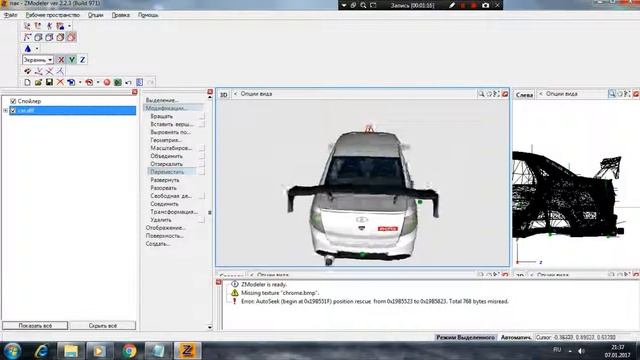Open the Правка menu
Screen dimensions: 640x360
[x=121, y=15]
